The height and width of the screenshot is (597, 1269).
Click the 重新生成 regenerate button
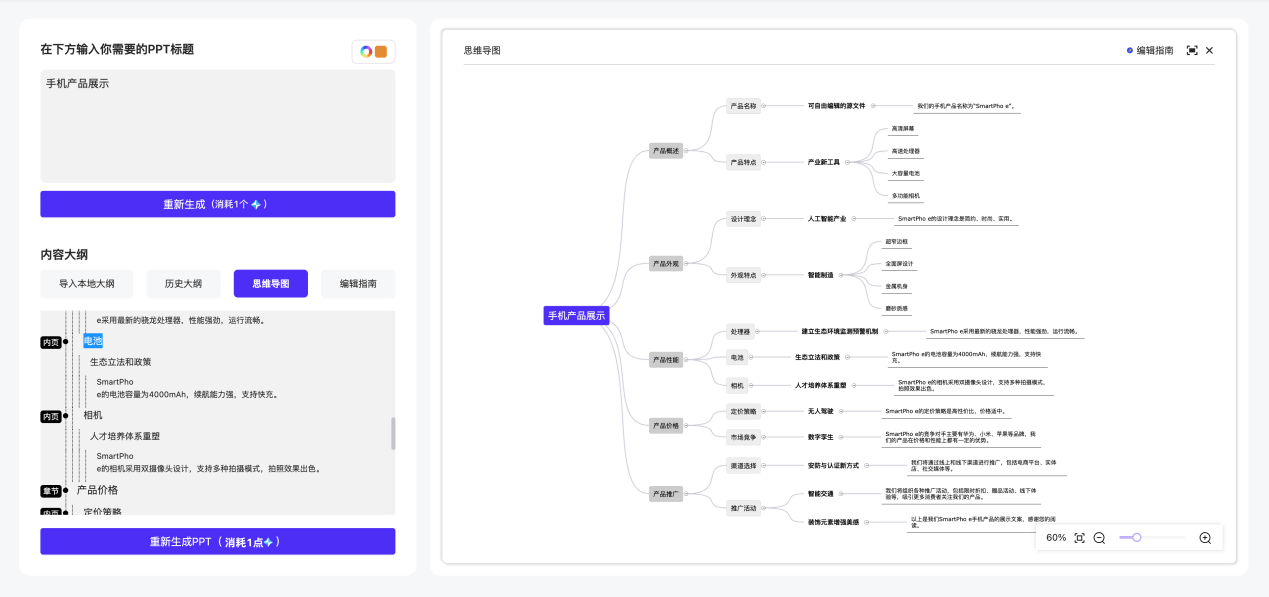(x=217, y=204)
